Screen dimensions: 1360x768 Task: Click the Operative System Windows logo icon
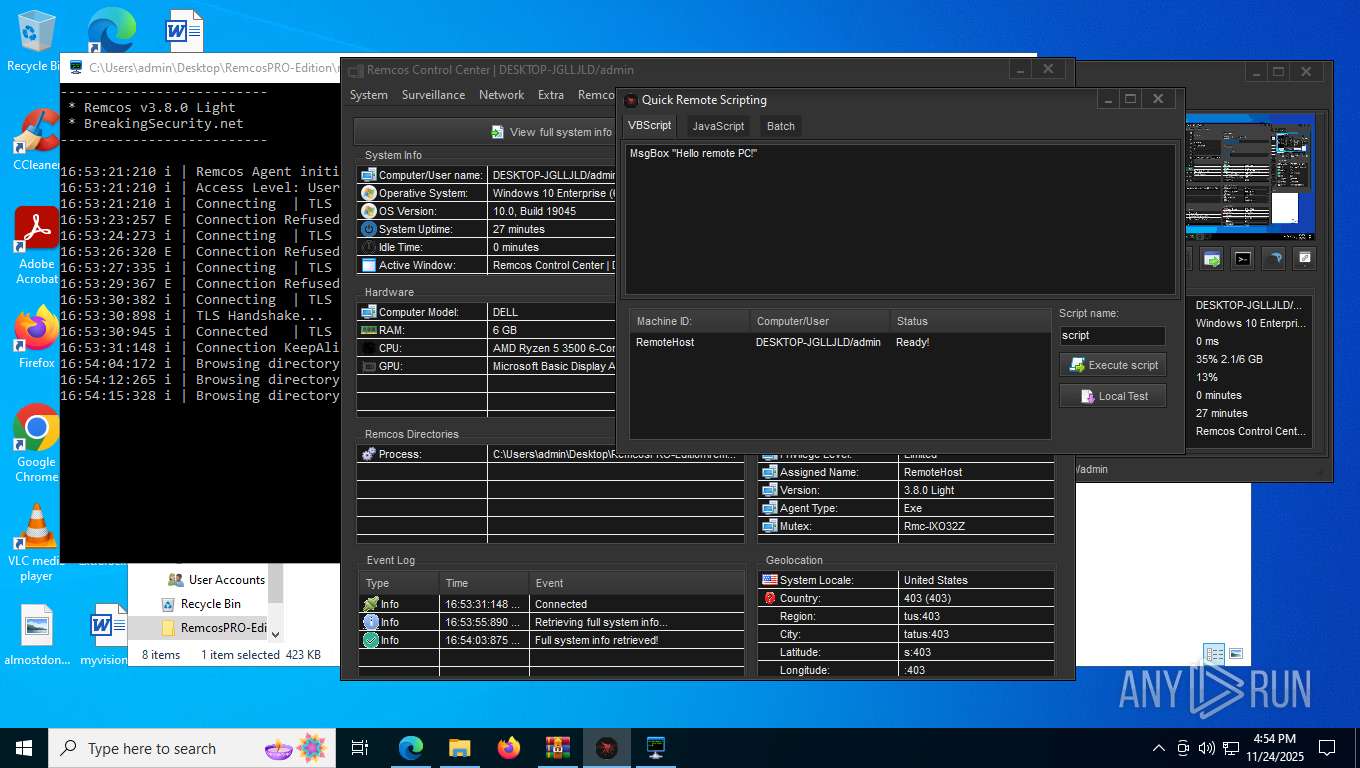369,193
